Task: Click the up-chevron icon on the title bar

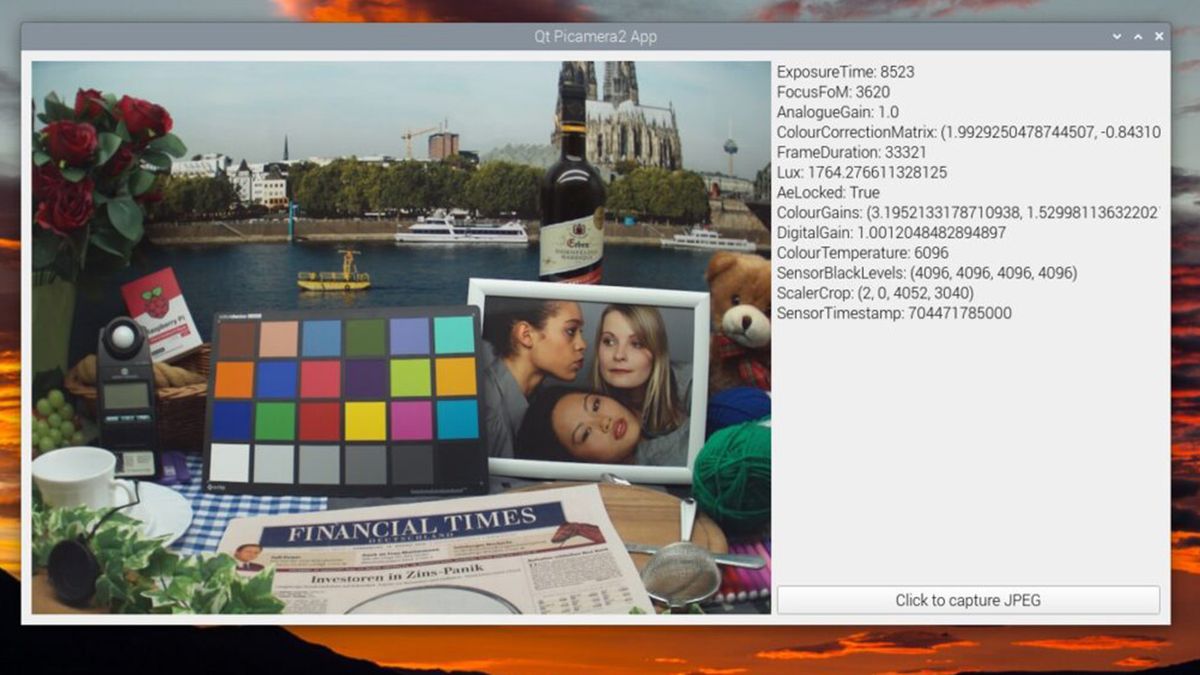Action: coord(1138,36)
